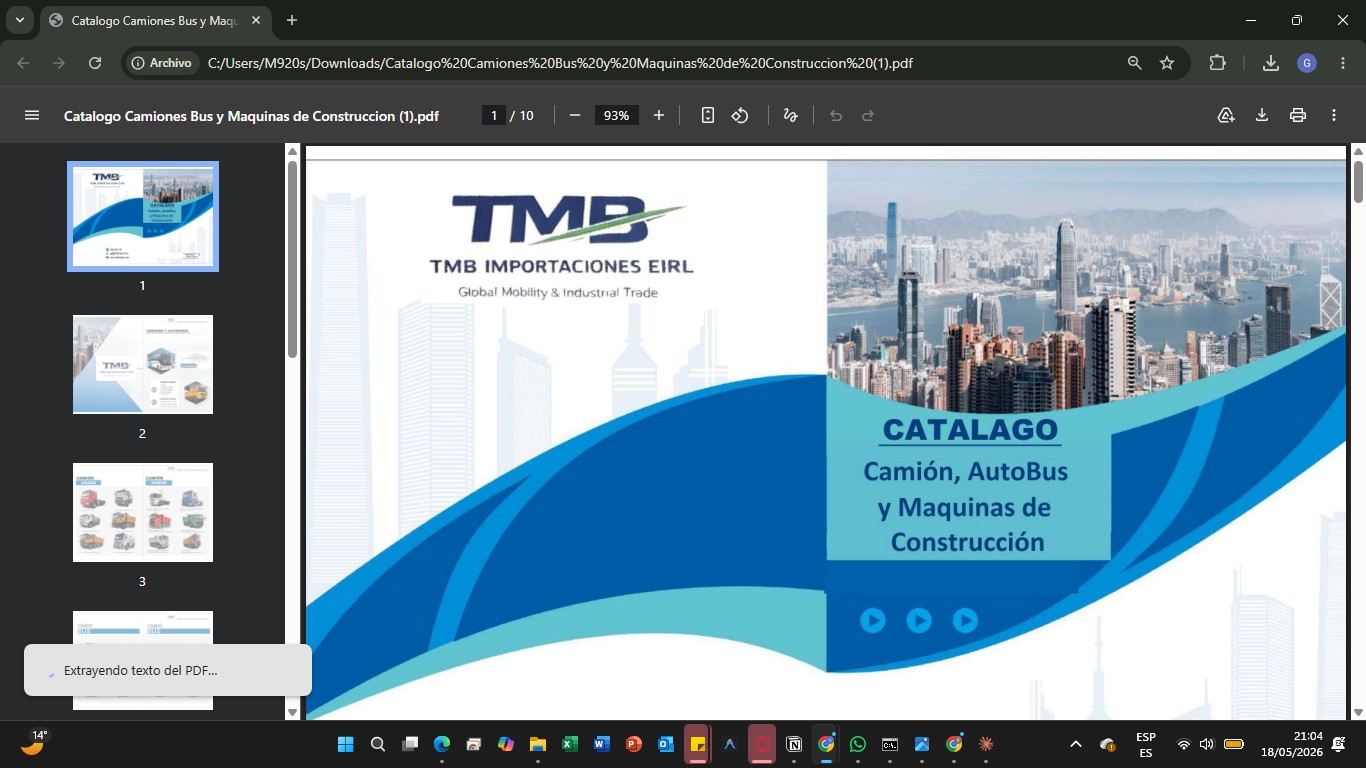Viewport: 1366px width, 768px height.
Task: Download the PDF from the viewer toolbar
Action: 1262,115
